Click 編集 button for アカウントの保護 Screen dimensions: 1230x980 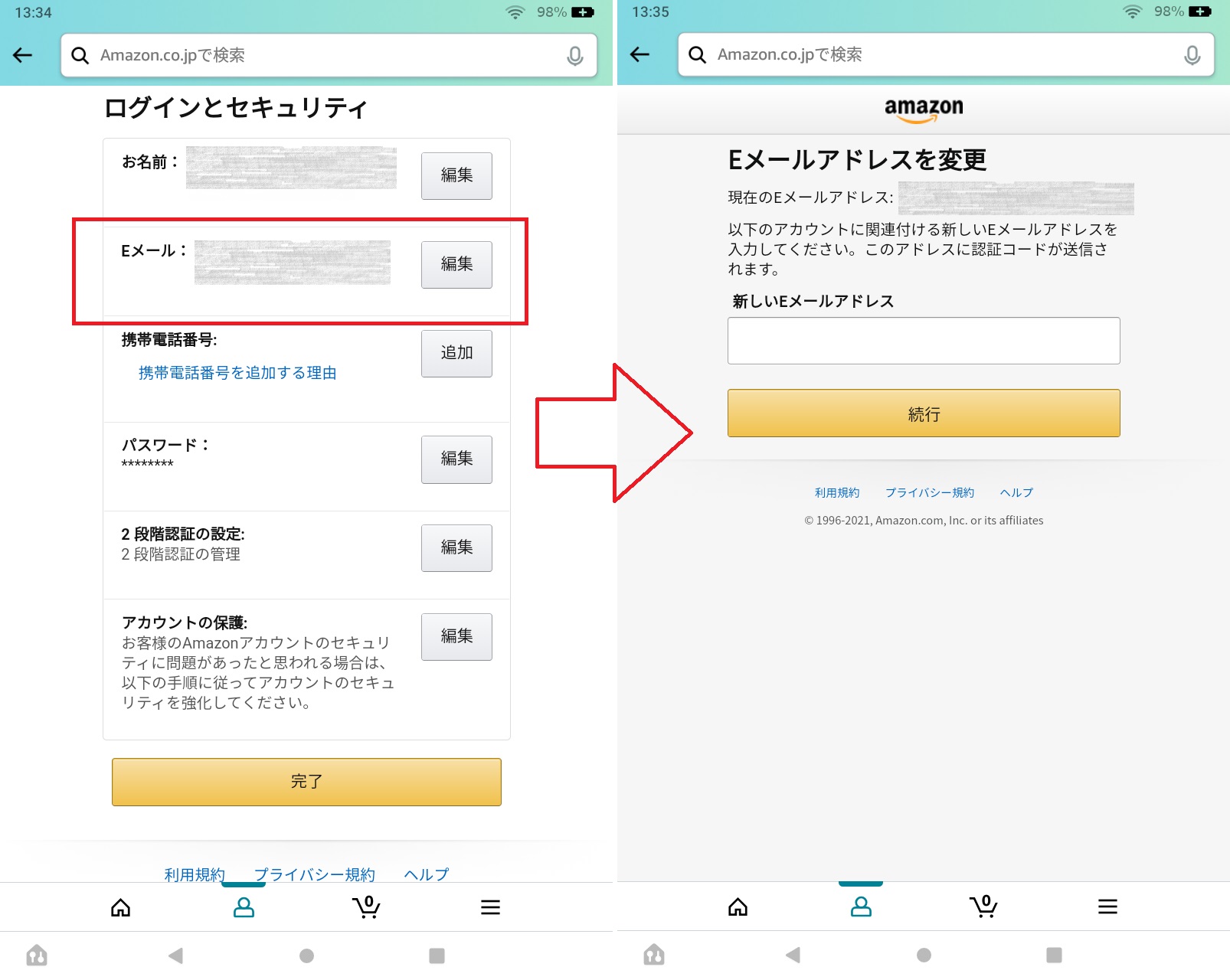pyautogui.click(x=456, y=636)
